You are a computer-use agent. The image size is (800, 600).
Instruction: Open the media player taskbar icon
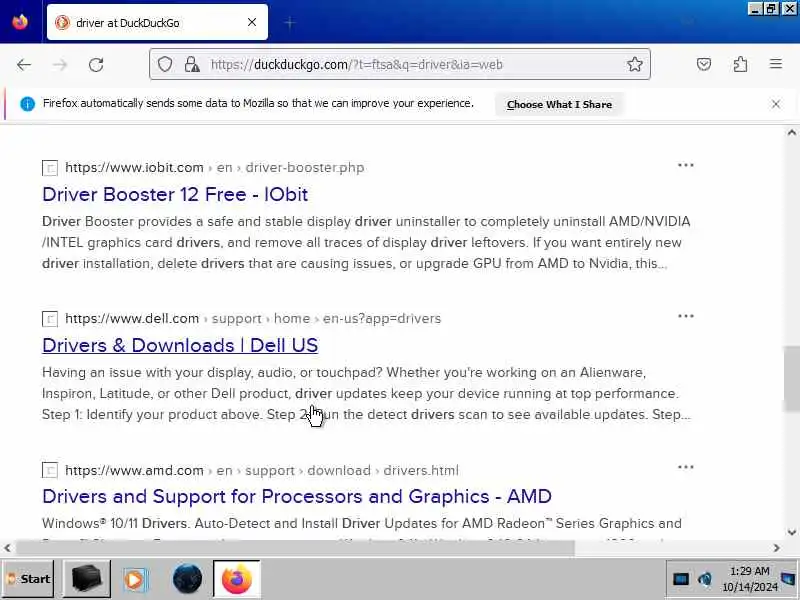tap(135, 579)
